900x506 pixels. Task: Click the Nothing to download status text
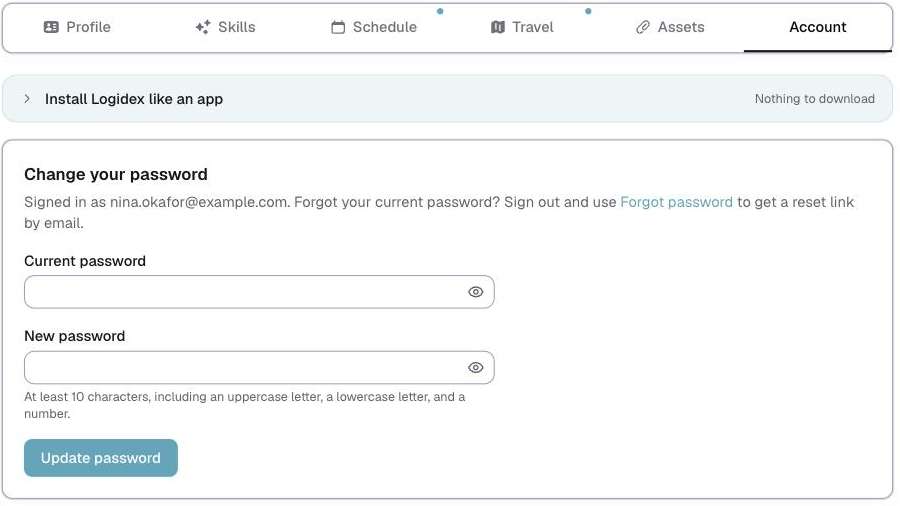click(814, 99)
